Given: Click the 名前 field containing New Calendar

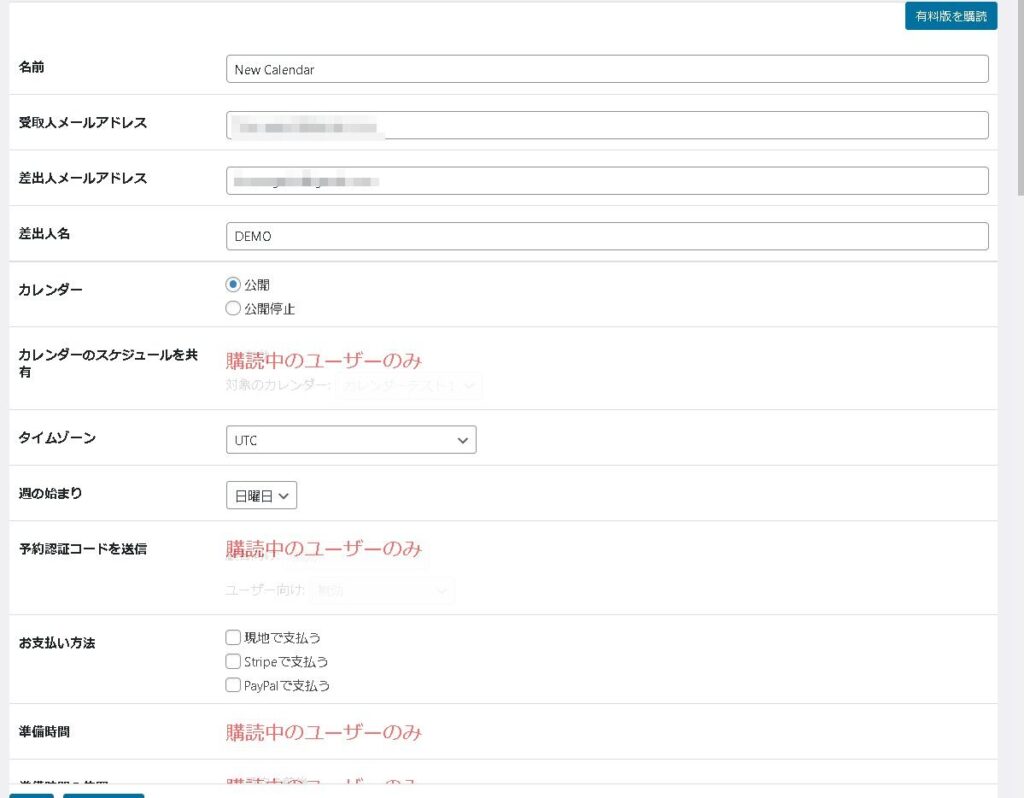Looking at the screenshot, I should pos(607,69).
